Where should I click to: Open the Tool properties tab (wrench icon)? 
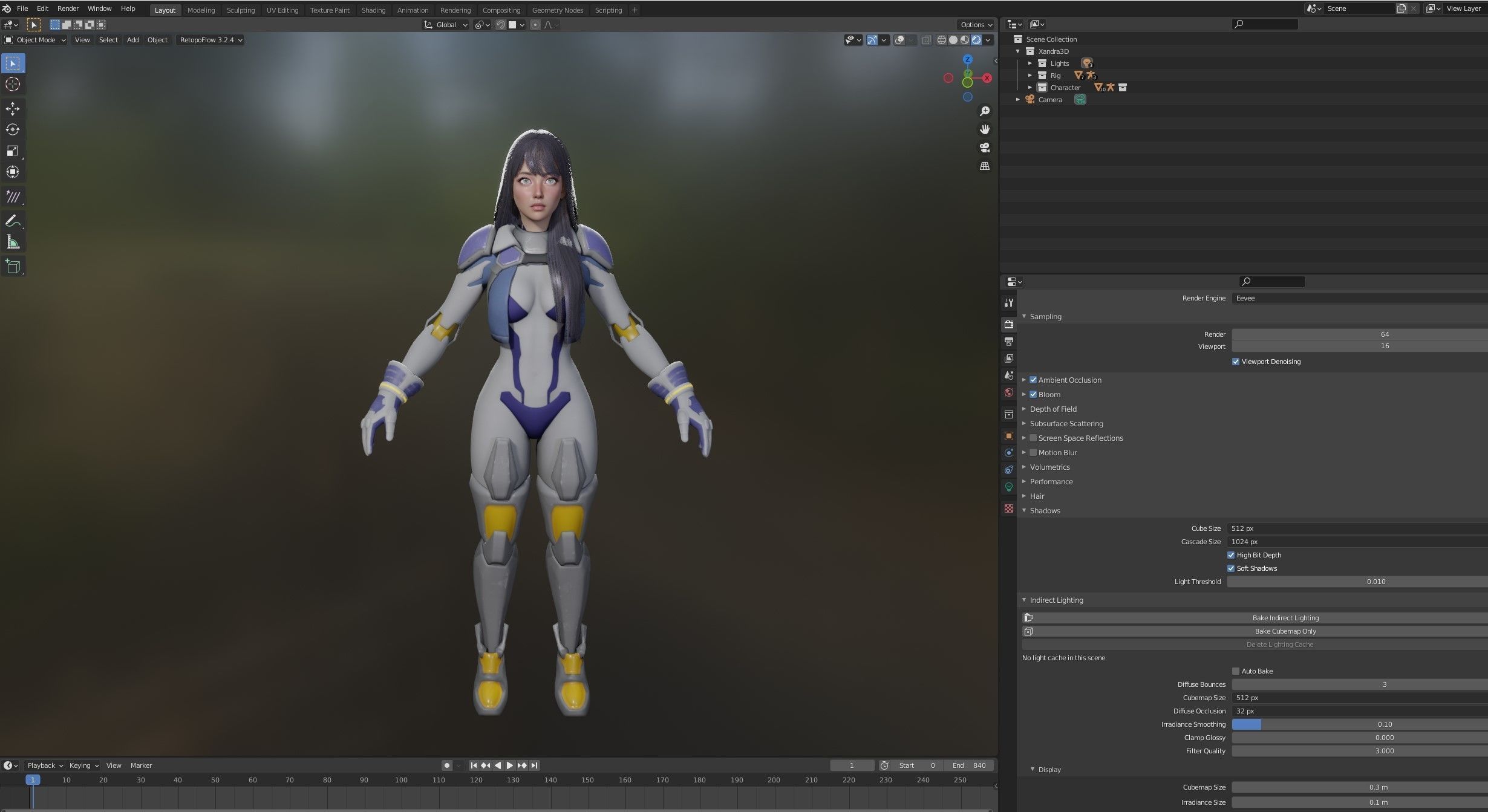pyautogui.click(x=1008, y=303)
